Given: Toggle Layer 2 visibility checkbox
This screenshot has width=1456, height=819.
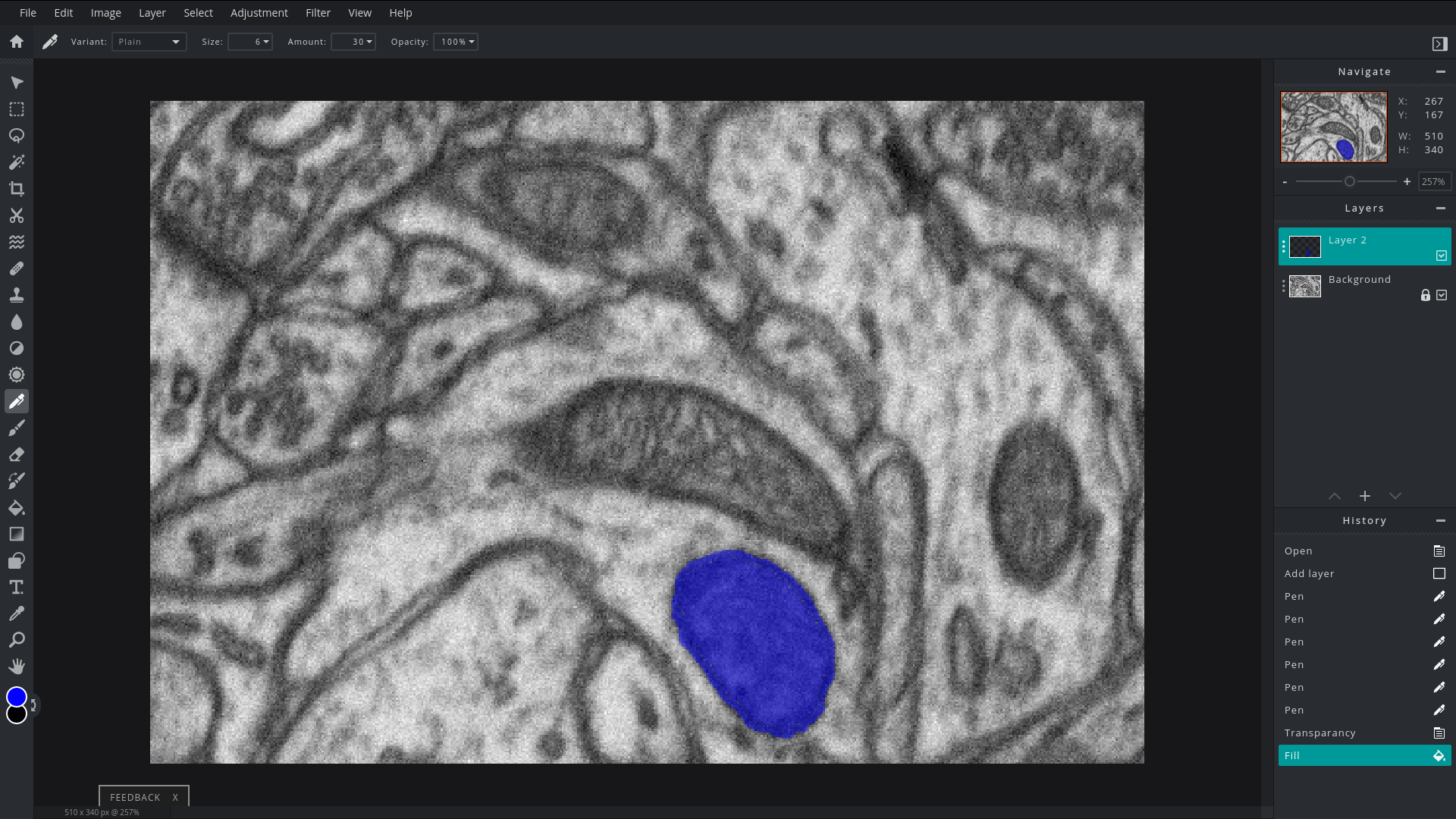Looking at the screenshot, I should click(1442, 256).
